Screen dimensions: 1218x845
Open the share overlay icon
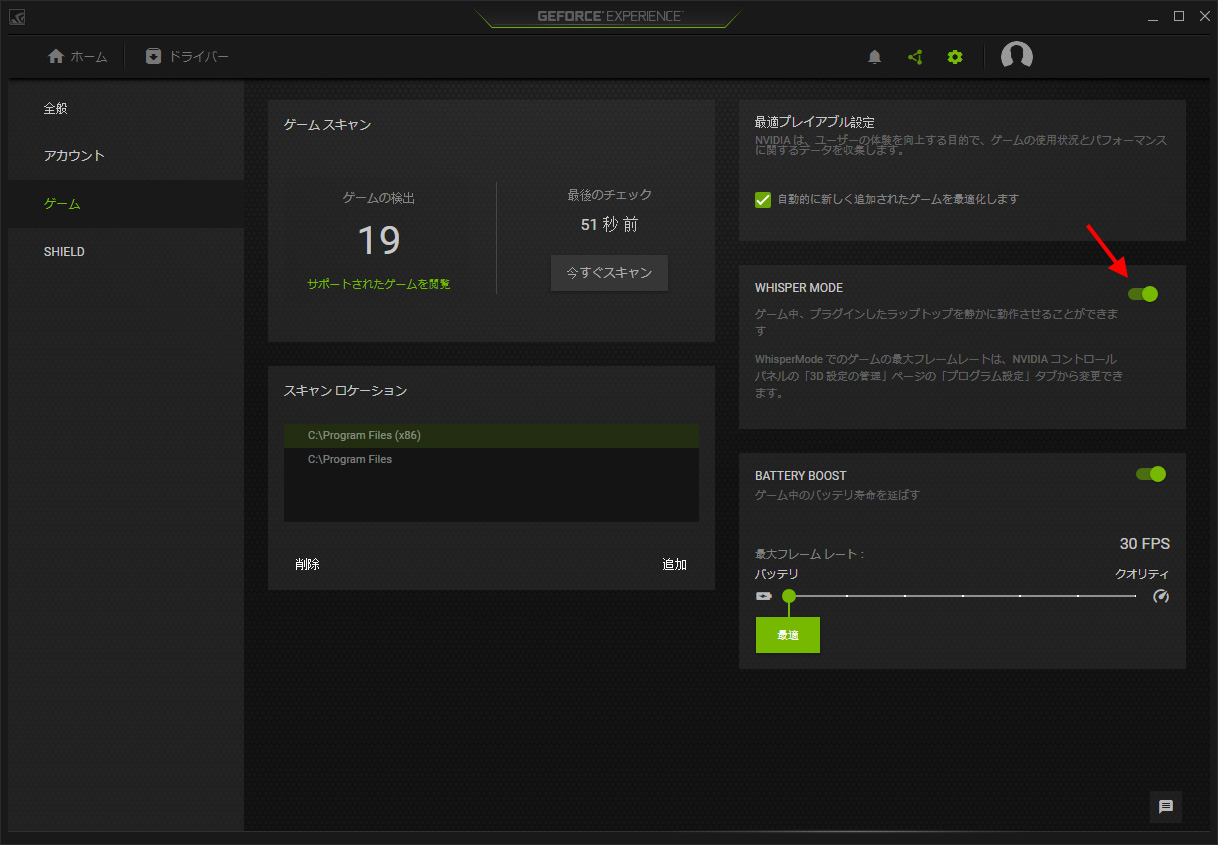(915, 57)
